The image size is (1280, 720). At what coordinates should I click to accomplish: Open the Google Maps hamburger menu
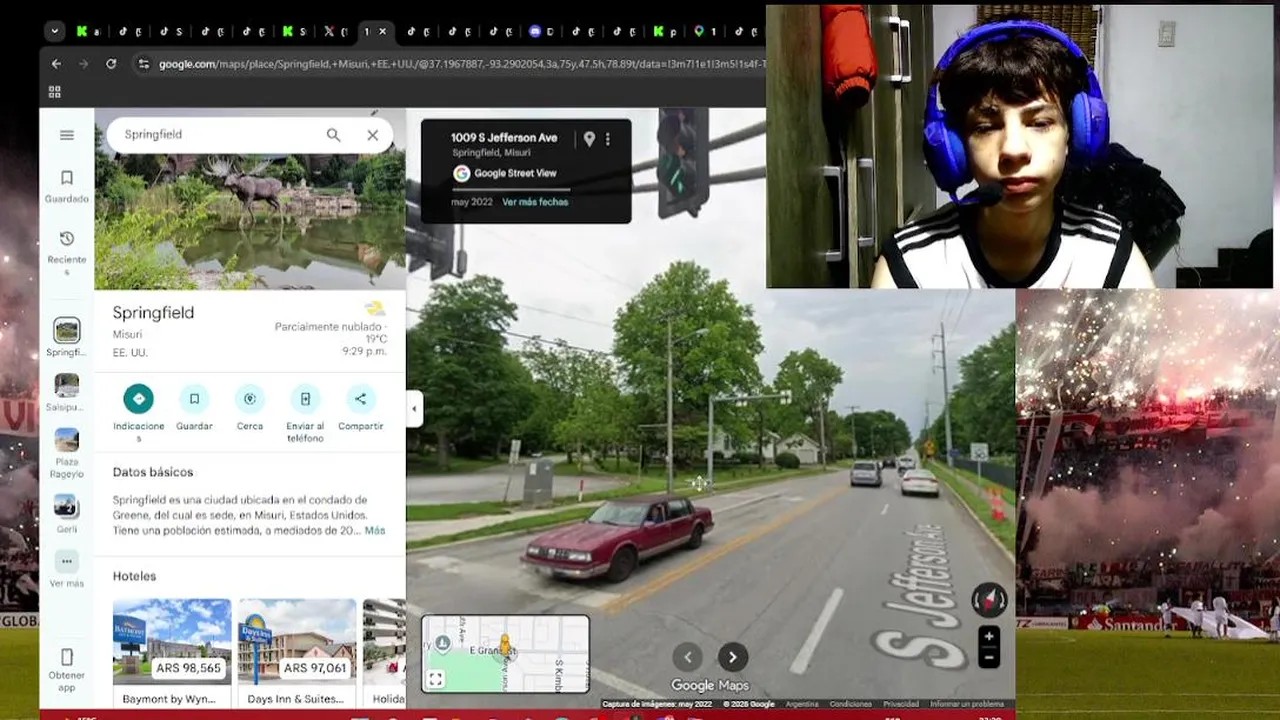(x=67, y=135)
